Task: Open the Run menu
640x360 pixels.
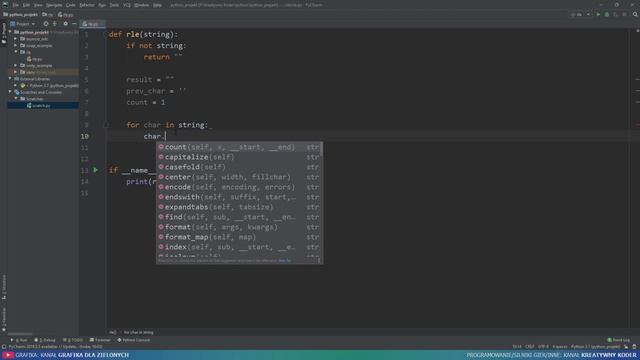Action: tap(102, 5)
